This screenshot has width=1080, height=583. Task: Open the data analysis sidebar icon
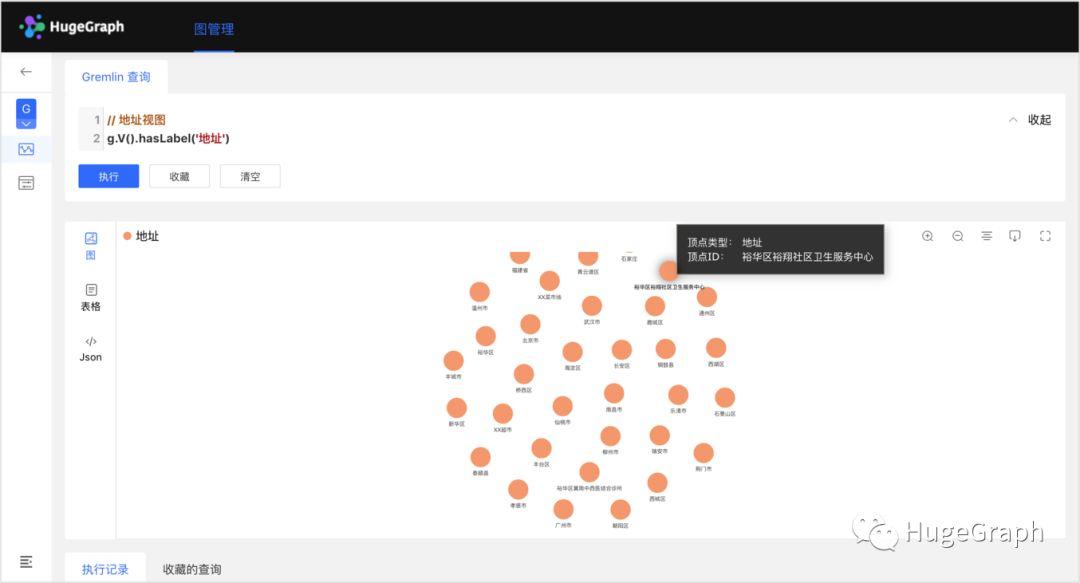[x=26, y=149]
